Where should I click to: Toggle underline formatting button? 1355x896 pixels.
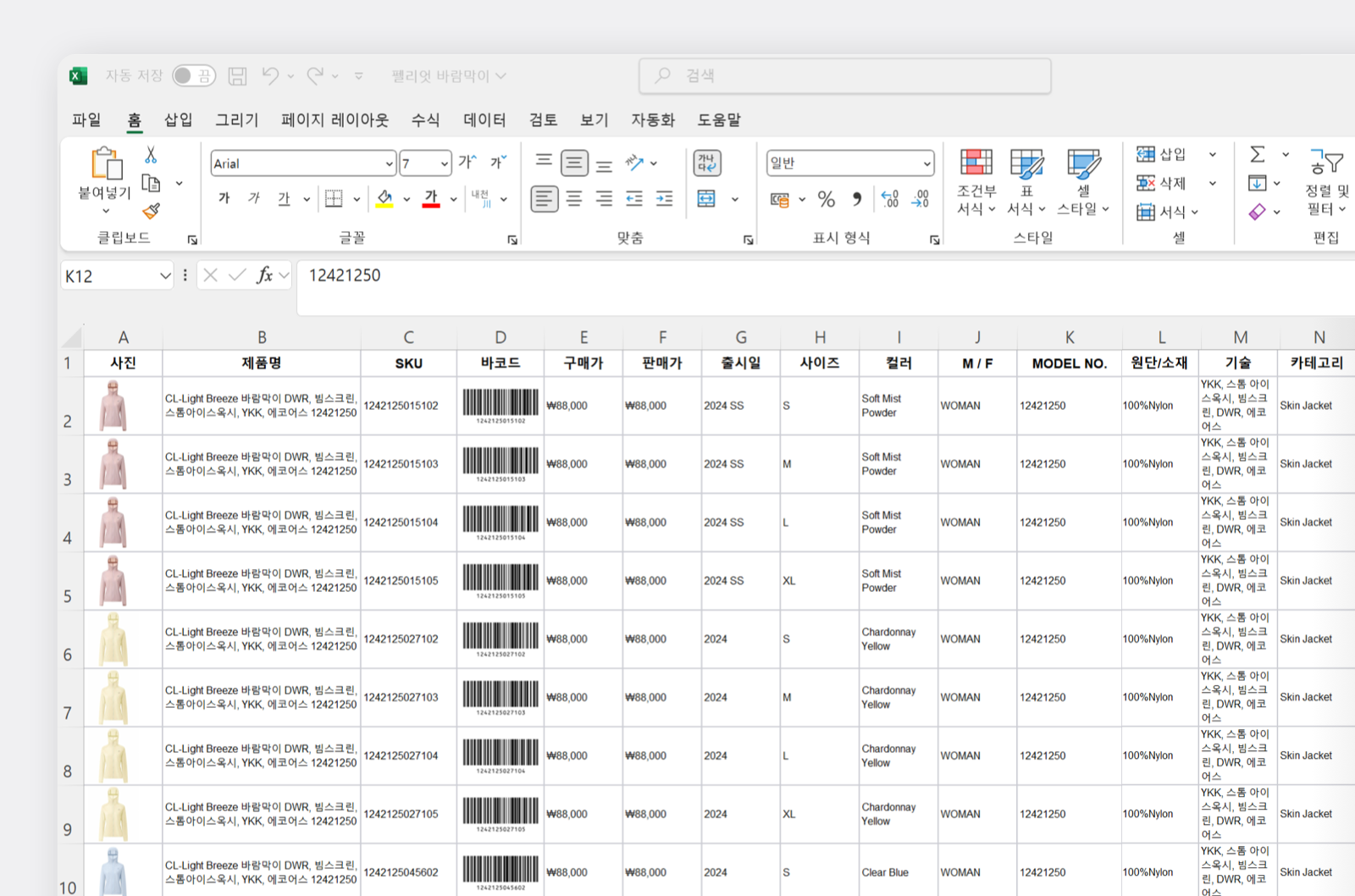pos(284,198)
